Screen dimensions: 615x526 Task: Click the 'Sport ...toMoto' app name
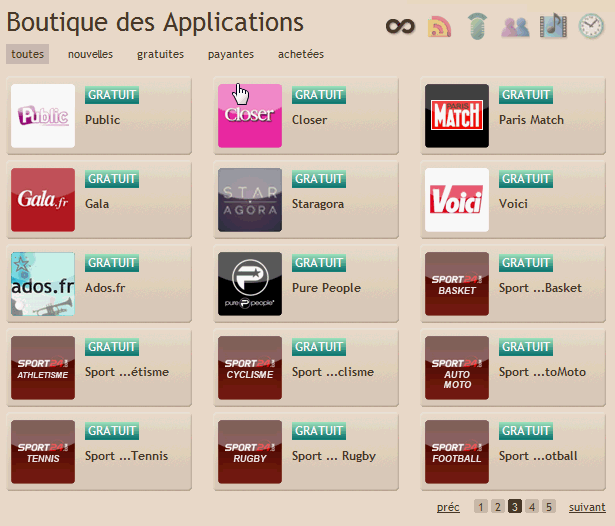542,371
